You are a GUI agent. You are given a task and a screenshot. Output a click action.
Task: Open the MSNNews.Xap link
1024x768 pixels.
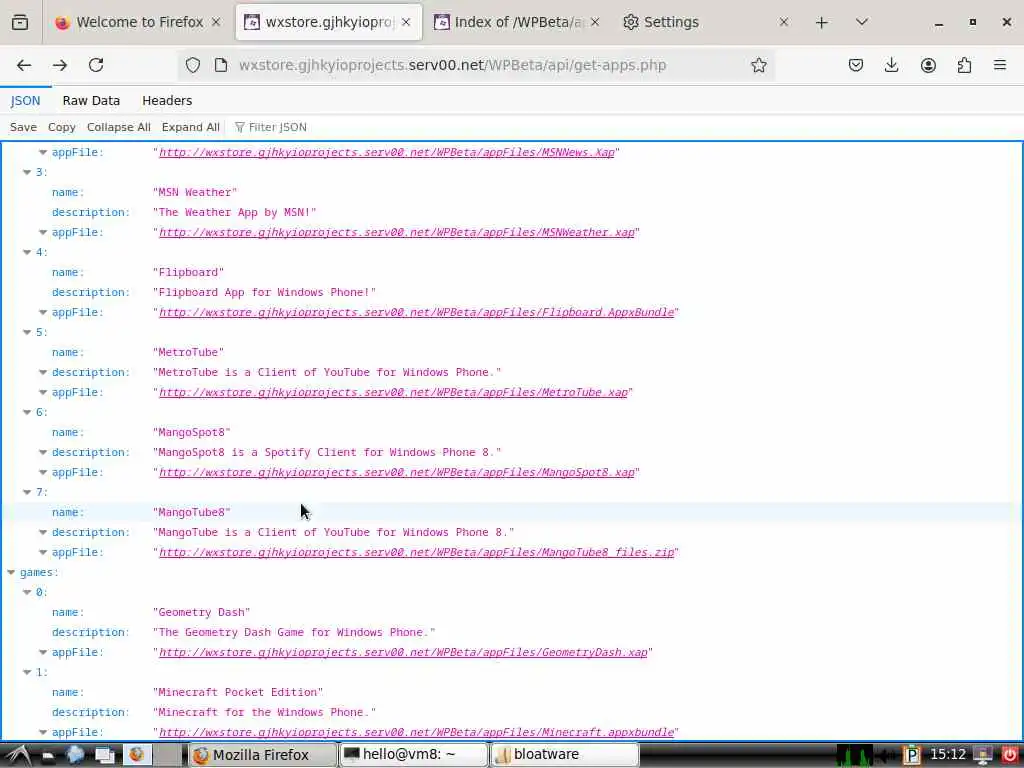[x=387, y=152]
